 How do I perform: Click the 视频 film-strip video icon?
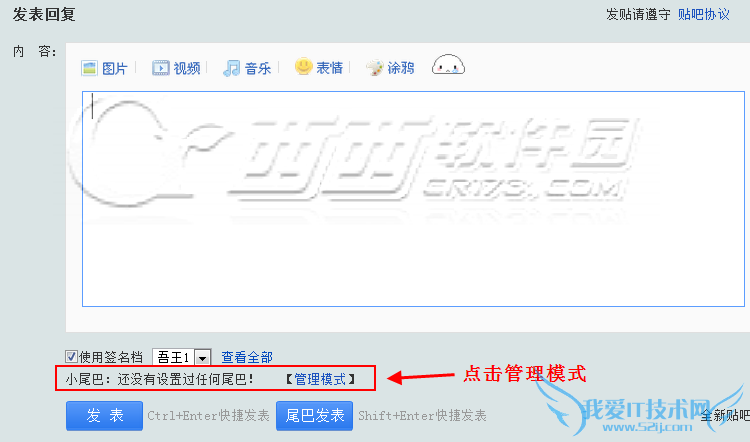click(x=161, y=68)
